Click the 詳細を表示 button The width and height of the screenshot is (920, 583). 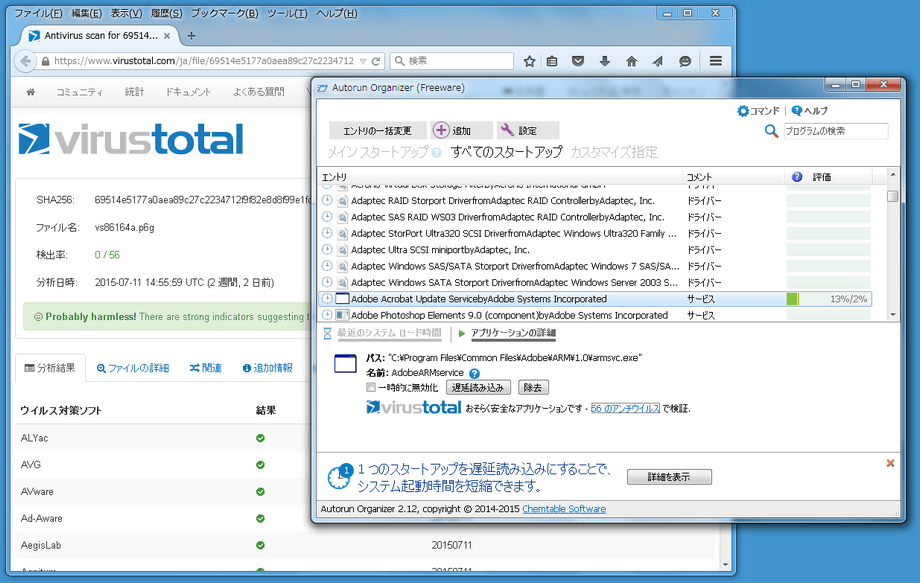pos(669,477)
